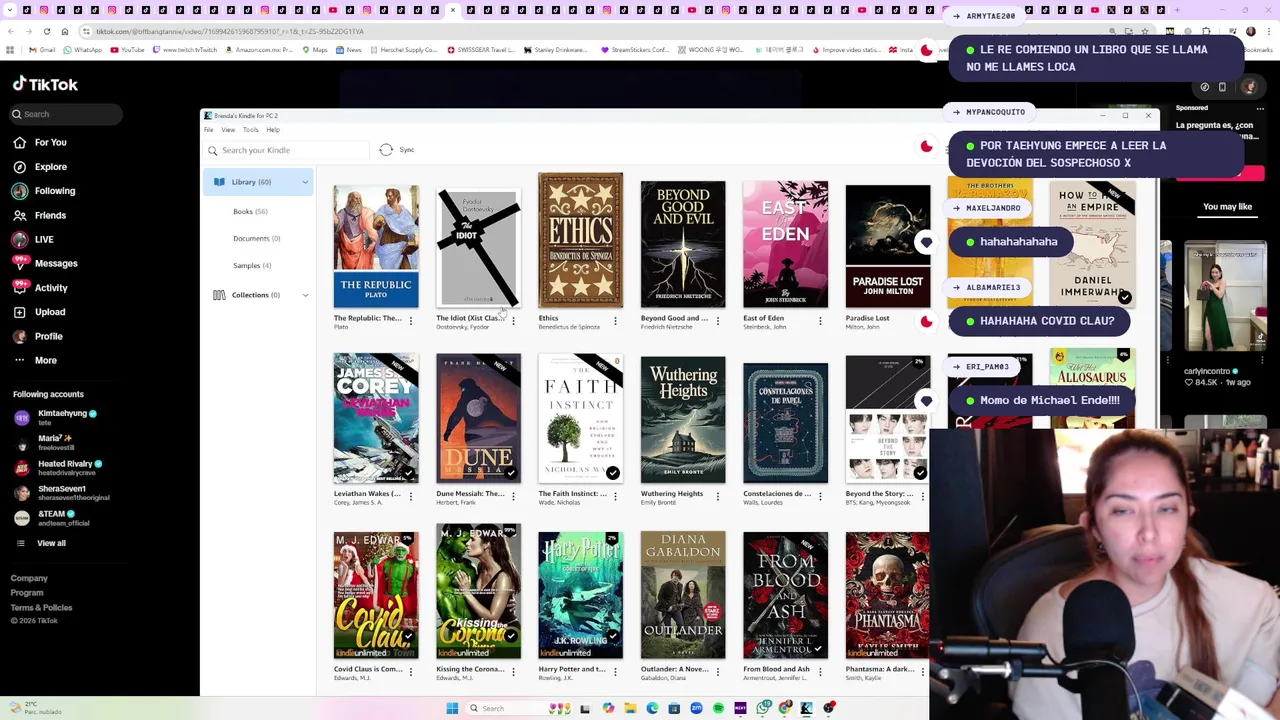Click the Windows Start button on taskbar

(452, 708)
